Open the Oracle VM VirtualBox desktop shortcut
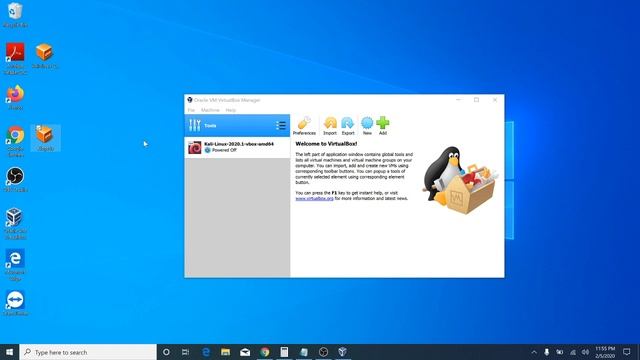The width and height of the screenshot is (640, 360). [x=15, y=223]
